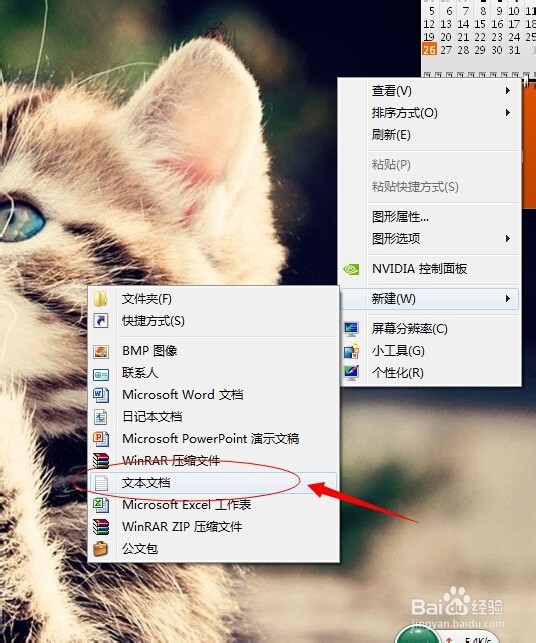
Task: Create a new Microsoft PowerPoint 演示文稿
Action: pos(213,439)
